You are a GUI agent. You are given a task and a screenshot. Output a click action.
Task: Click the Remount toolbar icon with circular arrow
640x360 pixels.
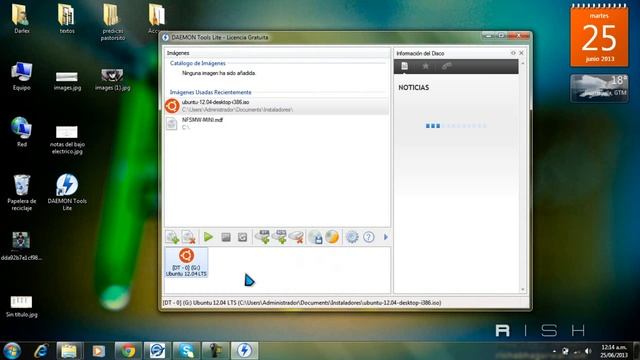click(x=242, y=237)
